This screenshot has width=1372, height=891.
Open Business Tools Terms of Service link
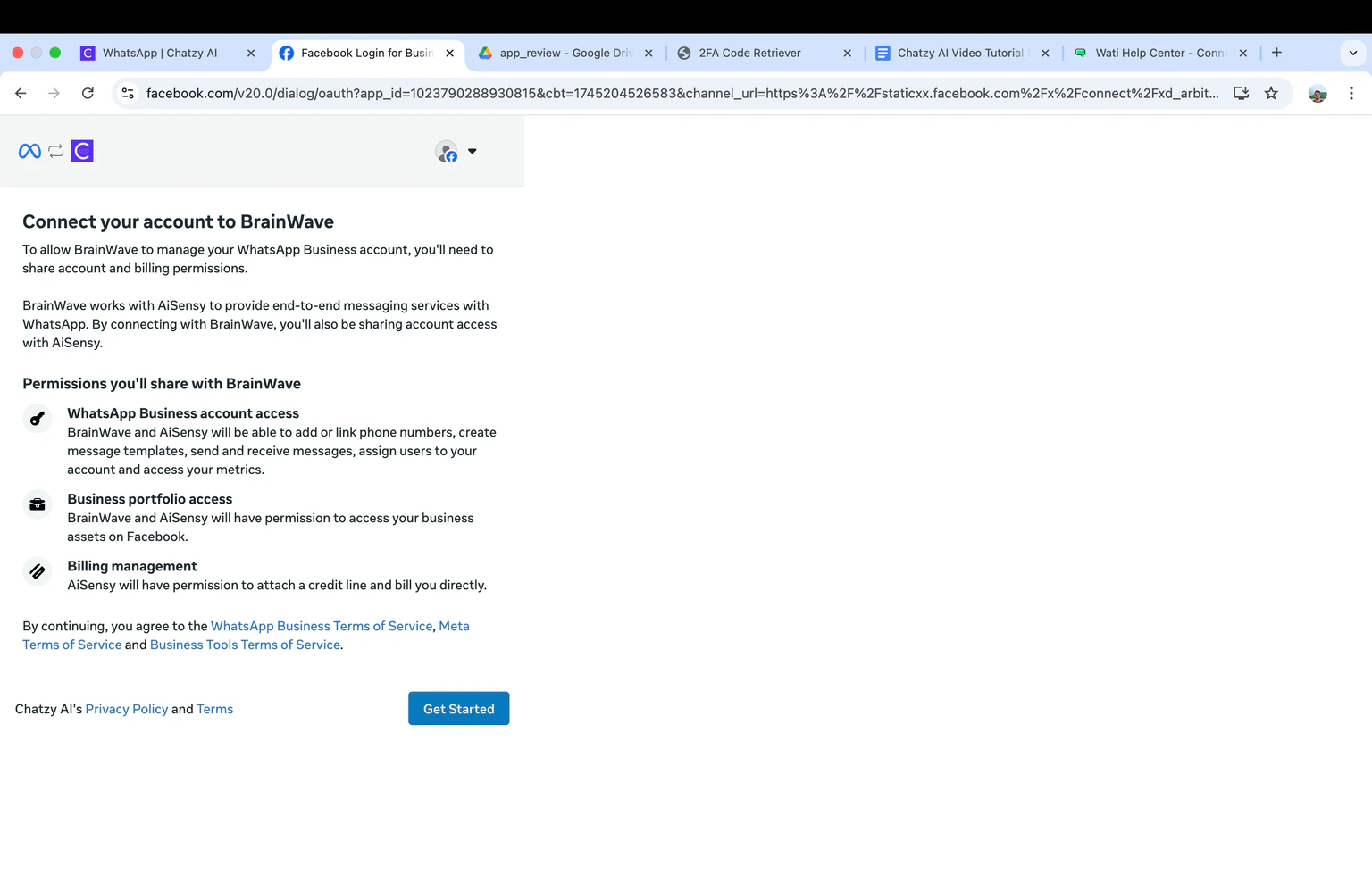coord(245,645)
